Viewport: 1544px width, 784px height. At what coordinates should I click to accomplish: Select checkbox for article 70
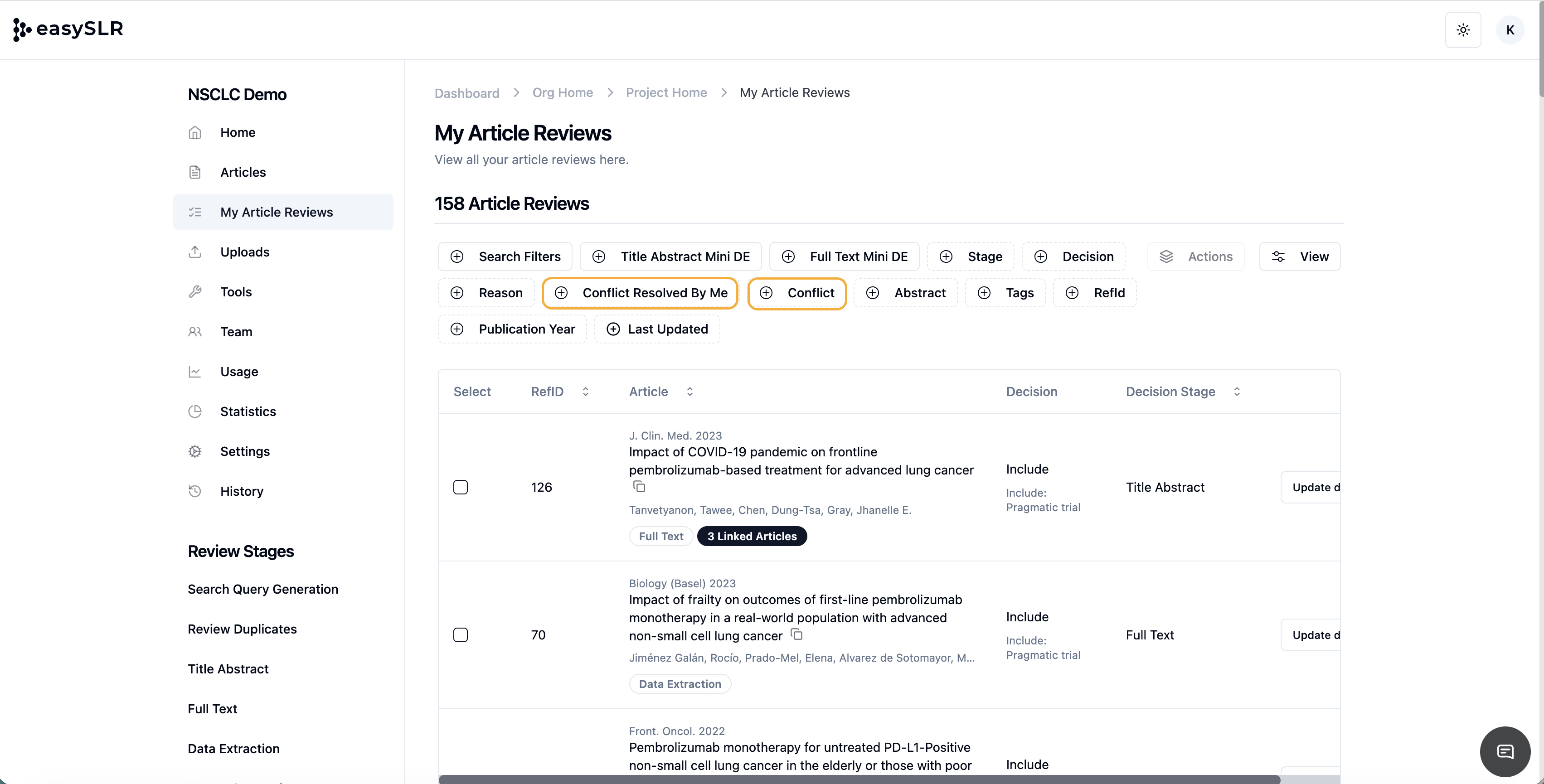click(x=460, y=635)
